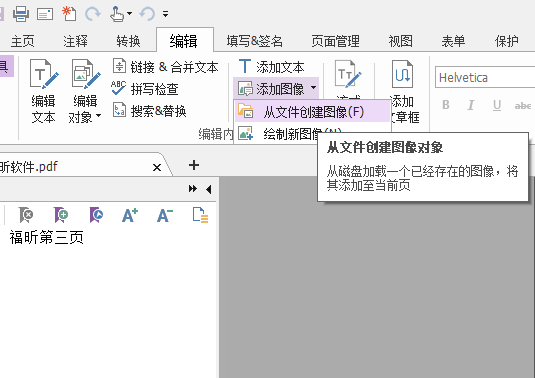This screenshot has width=535, height=378.
Task: Click the bookmark page list icon
Action: 200,215
